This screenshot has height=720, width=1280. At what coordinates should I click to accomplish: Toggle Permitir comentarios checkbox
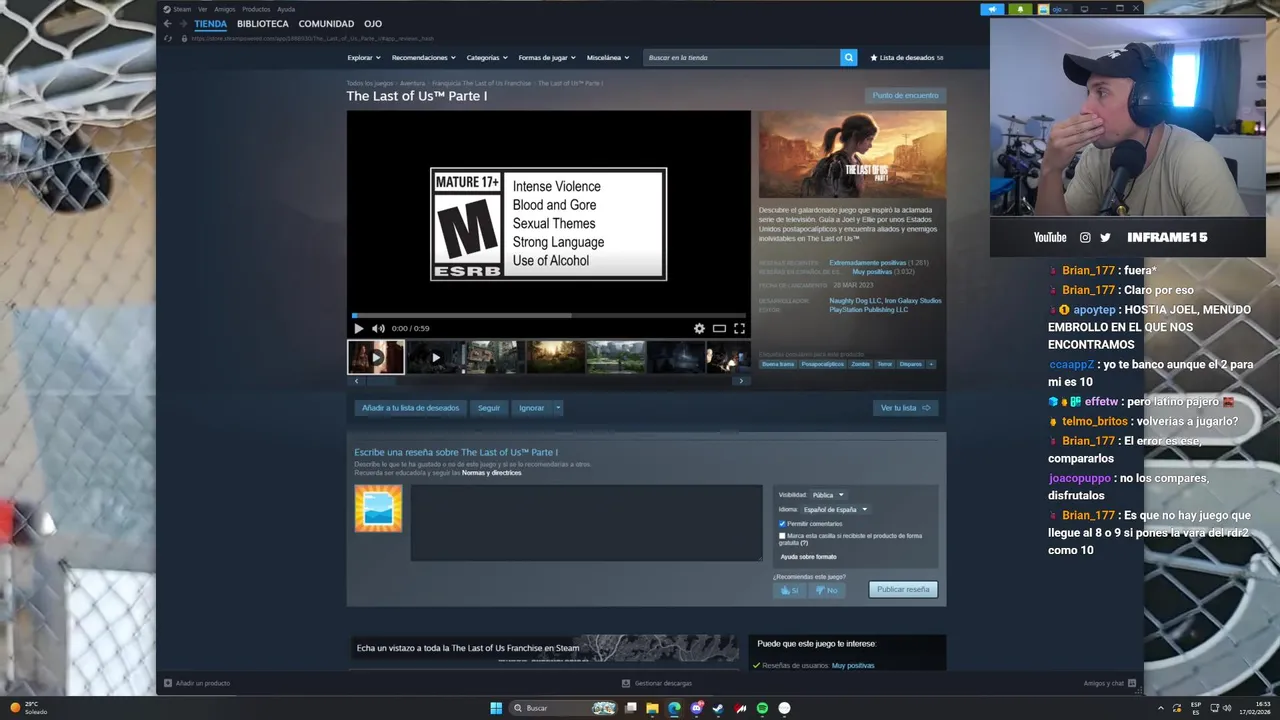tap(782, 524)
